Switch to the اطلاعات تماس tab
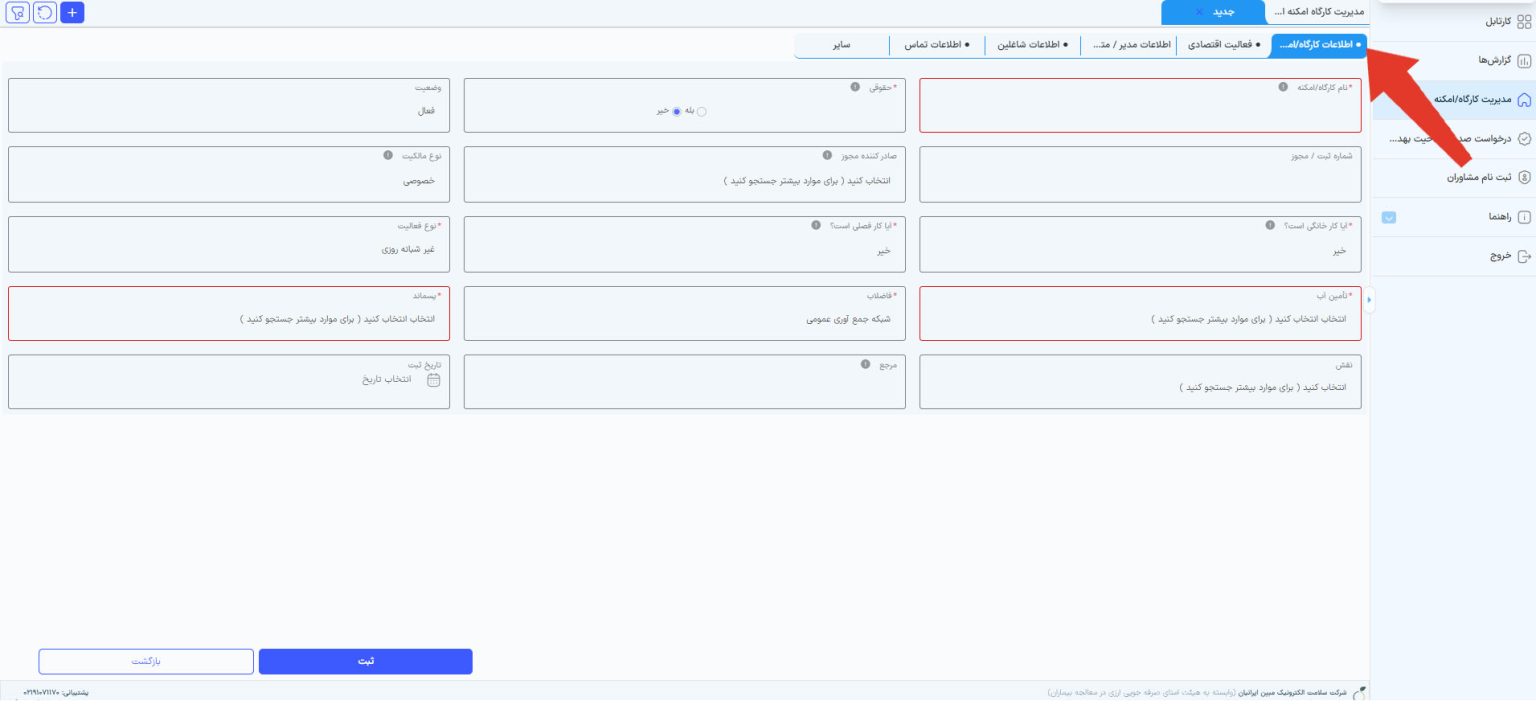1536x705 pixels. pyautogui.click(x=937, y=45)
